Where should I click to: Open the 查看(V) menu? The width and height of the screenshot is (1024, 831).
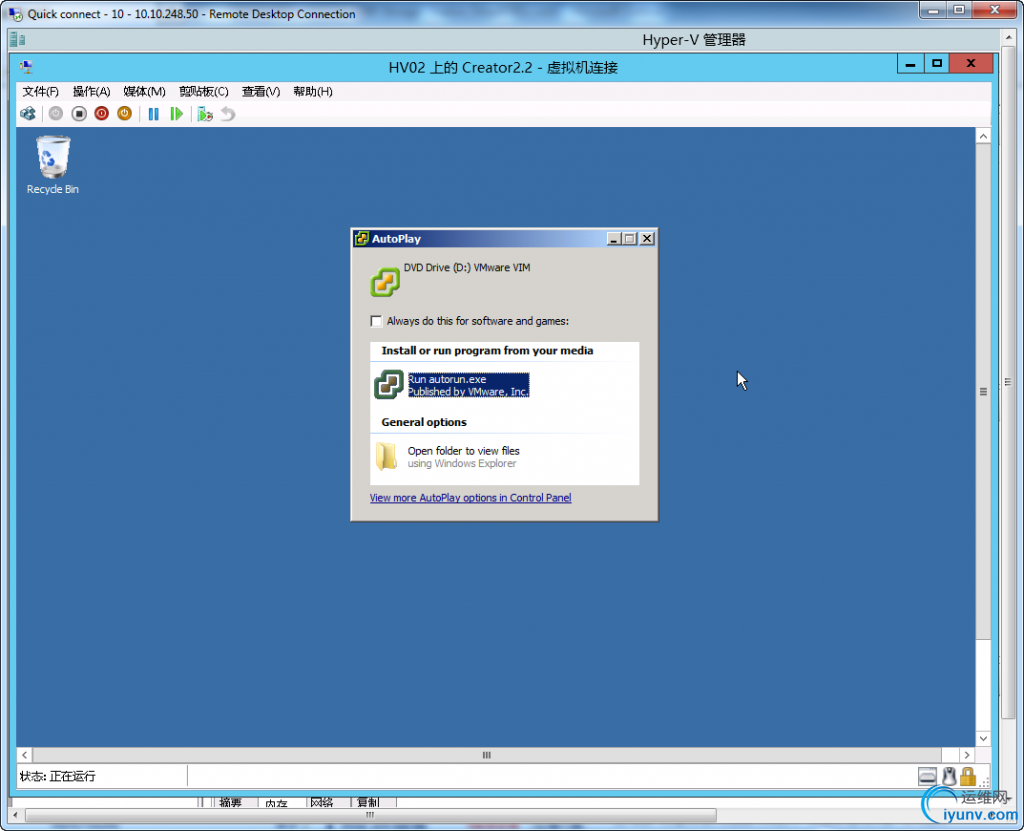(x=261, y=91)
